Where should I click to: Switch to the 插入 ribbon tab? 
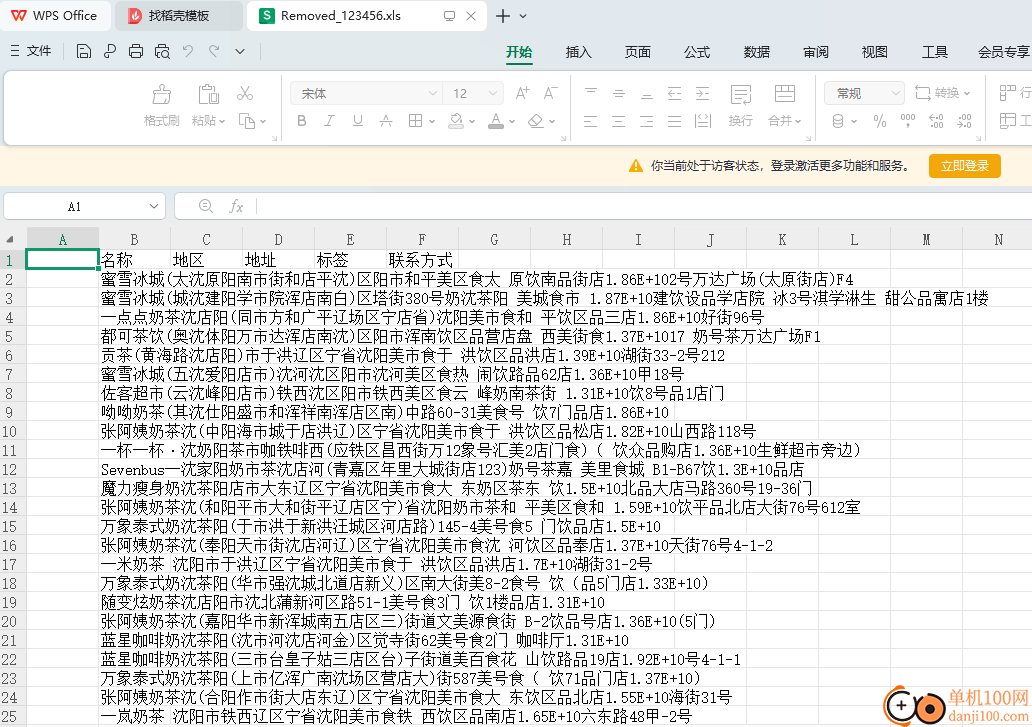click(578, 52)
